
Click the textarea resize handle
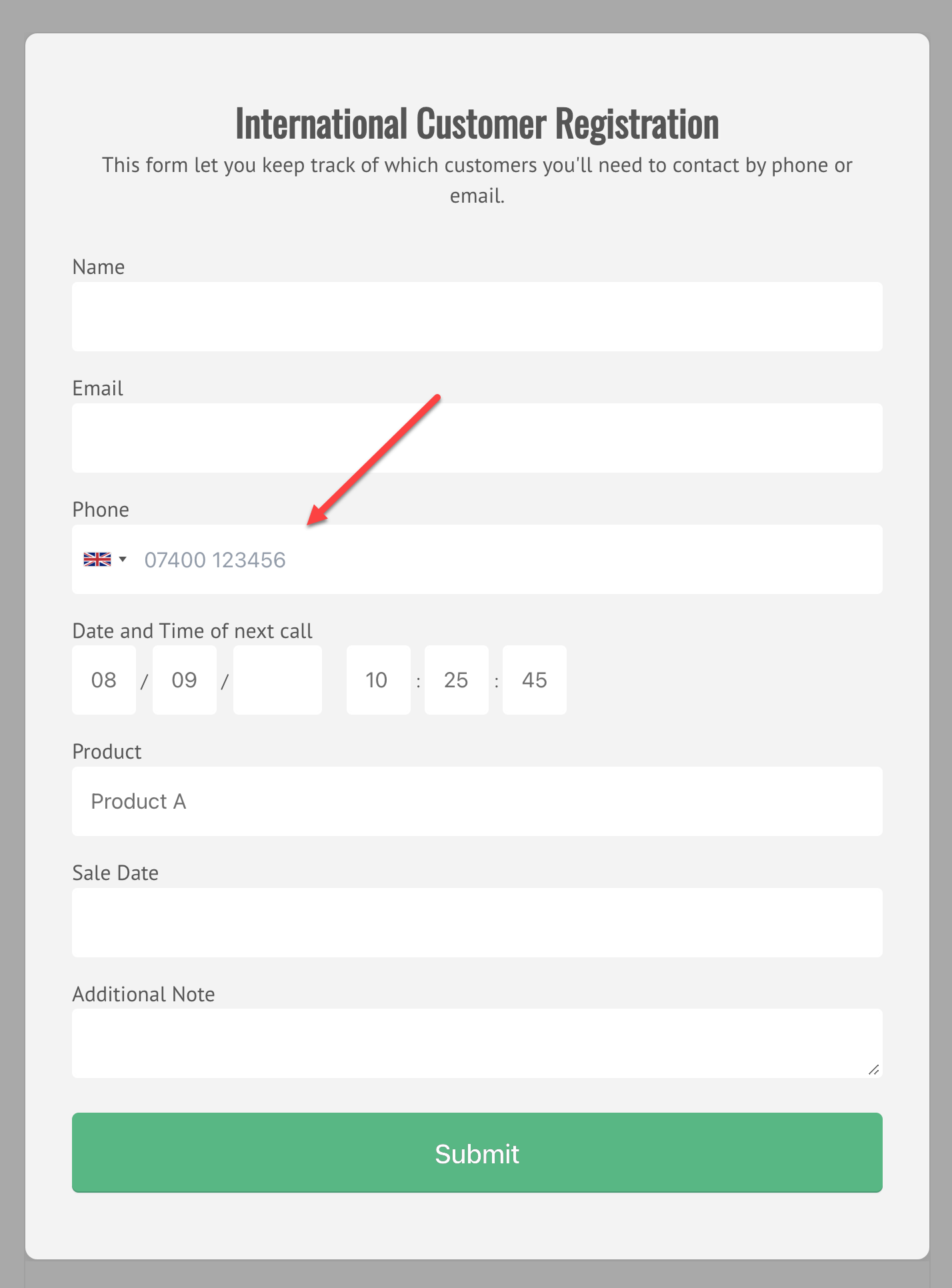tap(874, 1067)
